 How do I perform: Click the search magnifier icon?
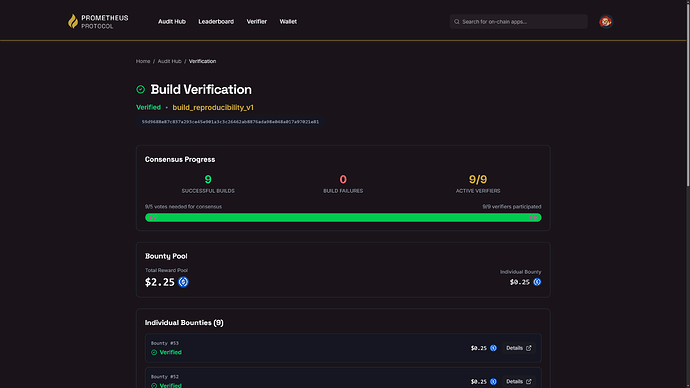[x=457, y=22]
